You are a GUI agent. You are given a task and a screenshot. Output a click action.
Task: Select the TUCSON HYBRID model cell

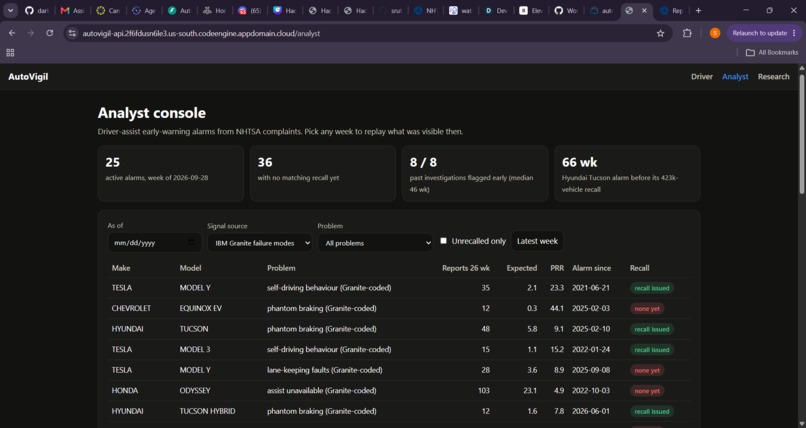pyautogui.click(x=207, y=411)
